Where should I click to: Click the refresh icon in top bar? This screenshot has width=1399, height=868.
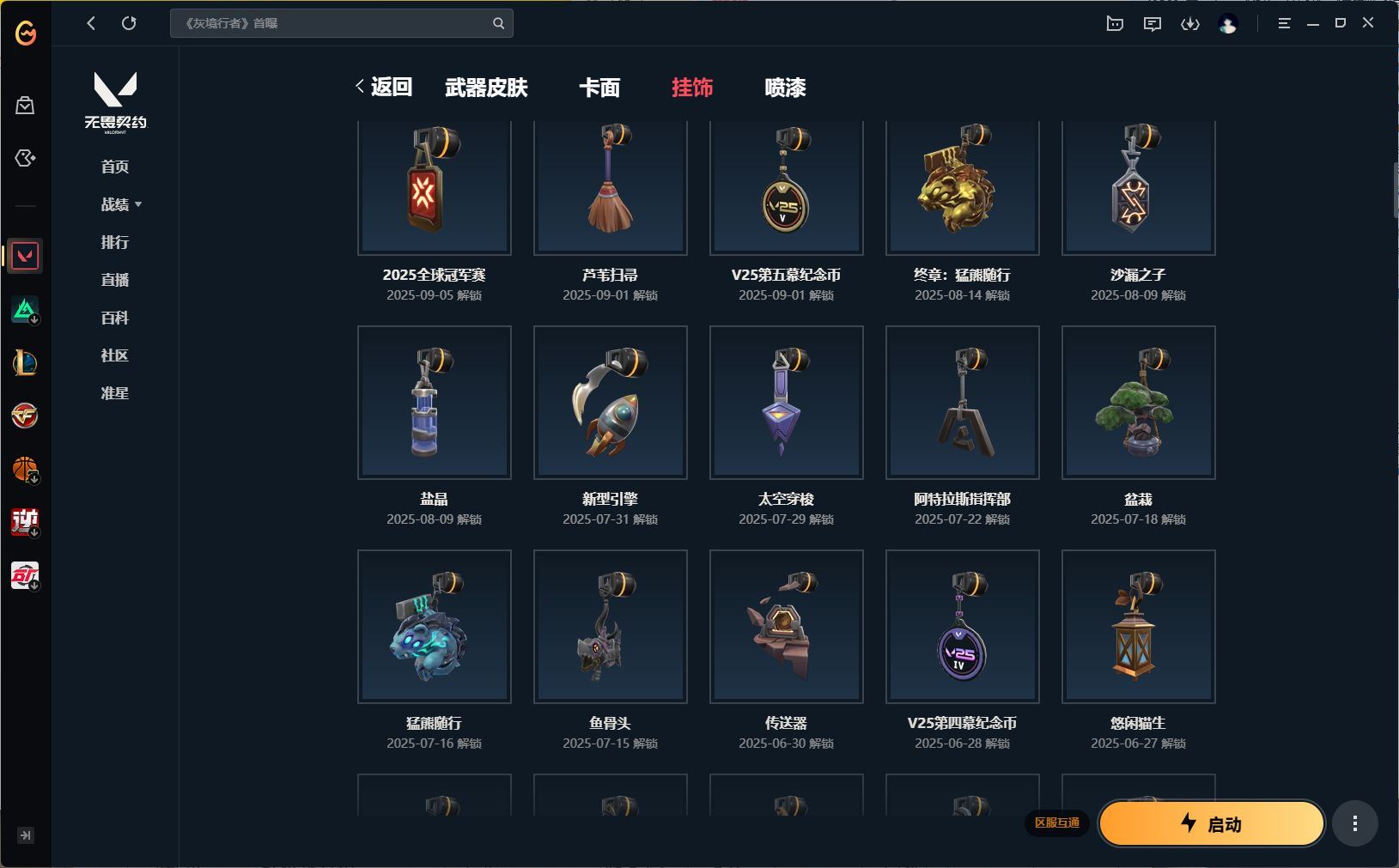click(x=129, y=23)
